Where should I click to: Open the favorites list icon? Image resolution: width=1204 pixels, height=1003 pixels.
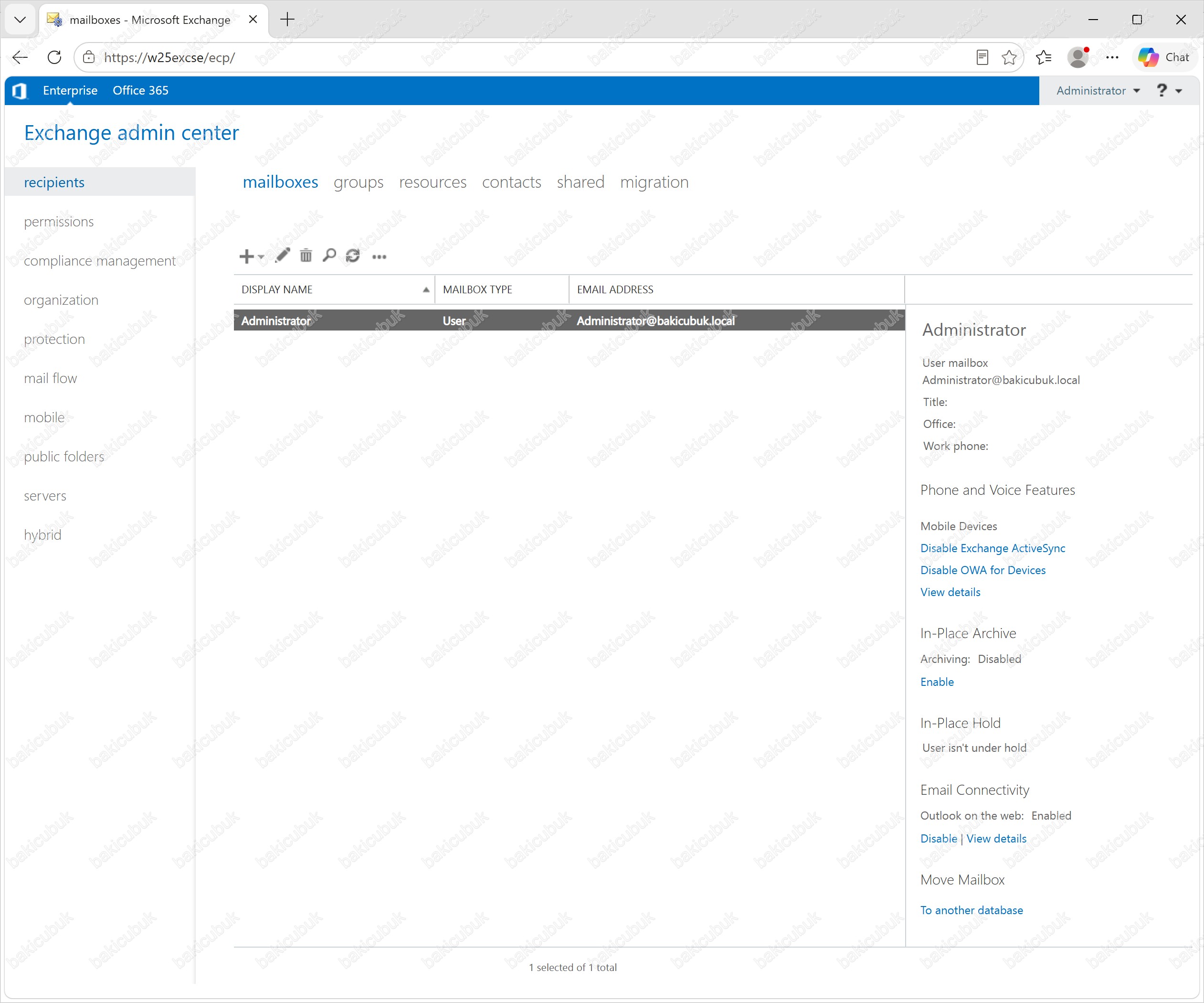(1044, 57)
